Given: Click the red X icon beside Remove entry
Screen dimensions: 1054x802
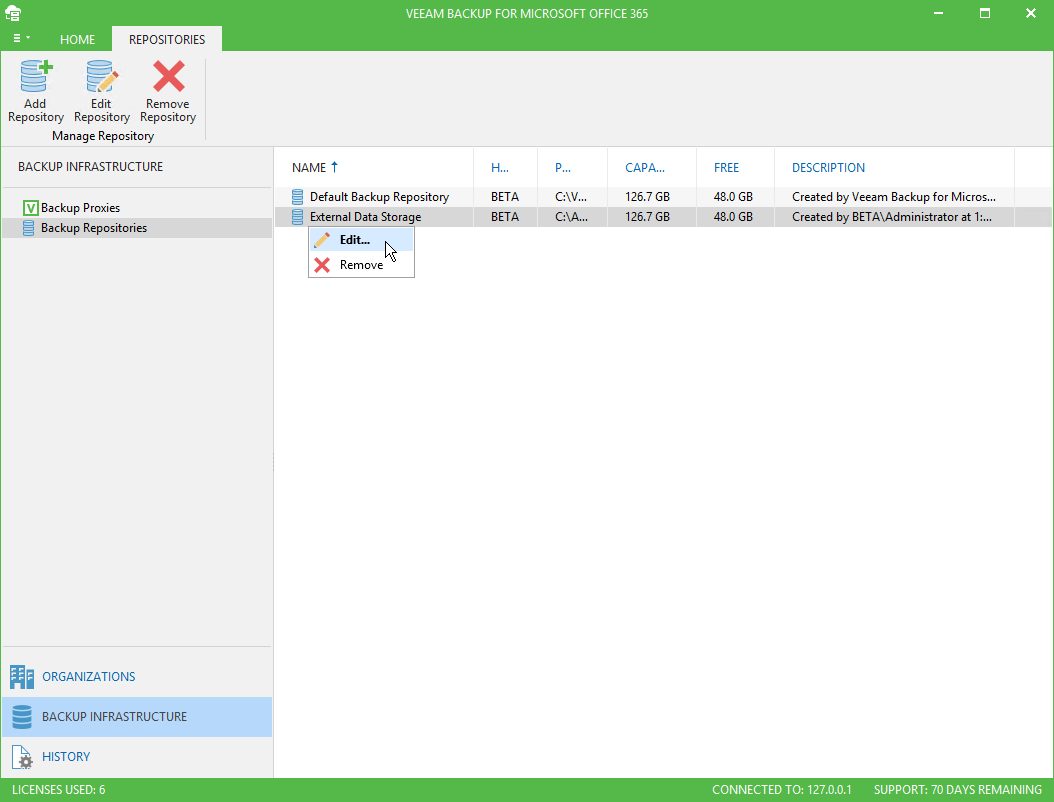Looking at the screenshot, I should click(322, 265).
